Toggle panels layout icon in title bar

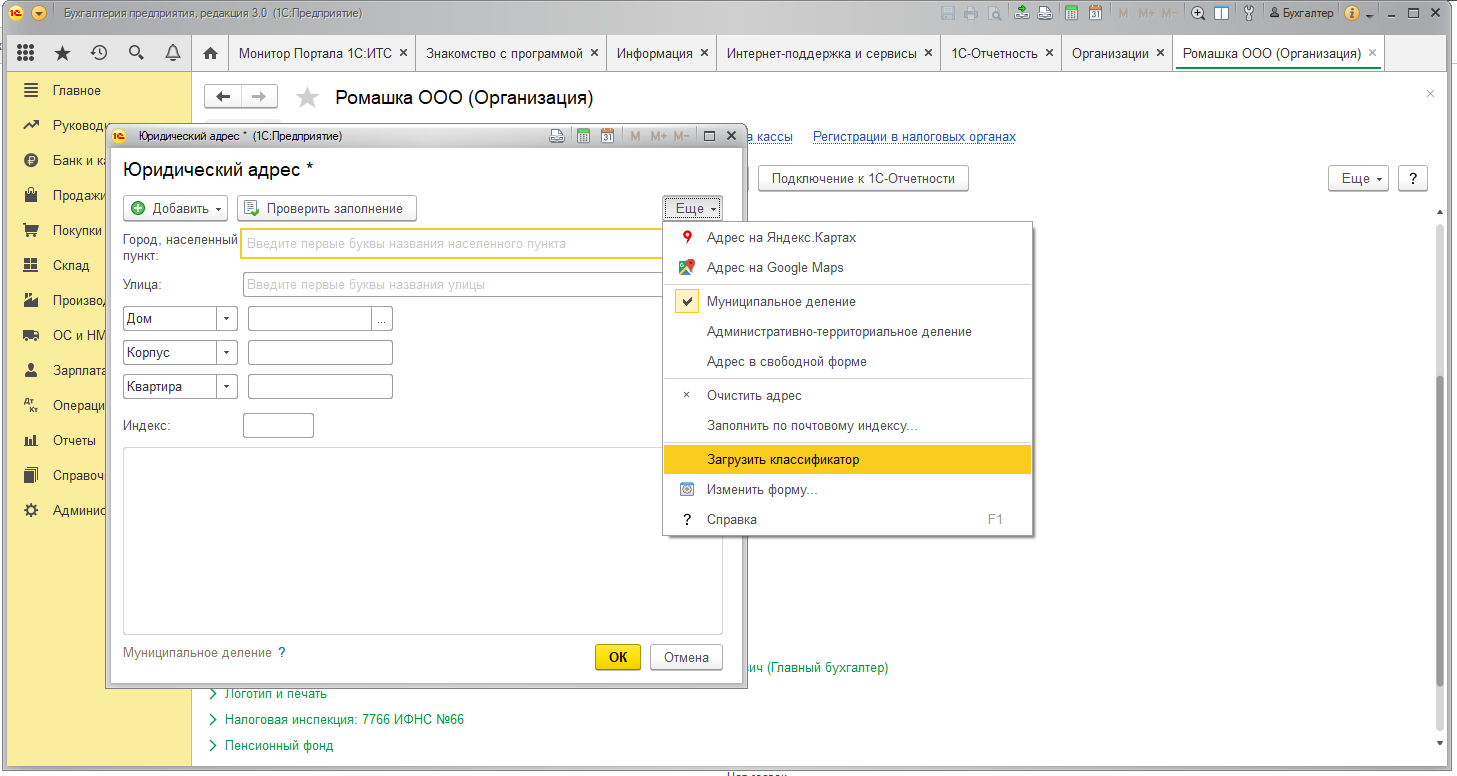click(x=1221, y=13)
